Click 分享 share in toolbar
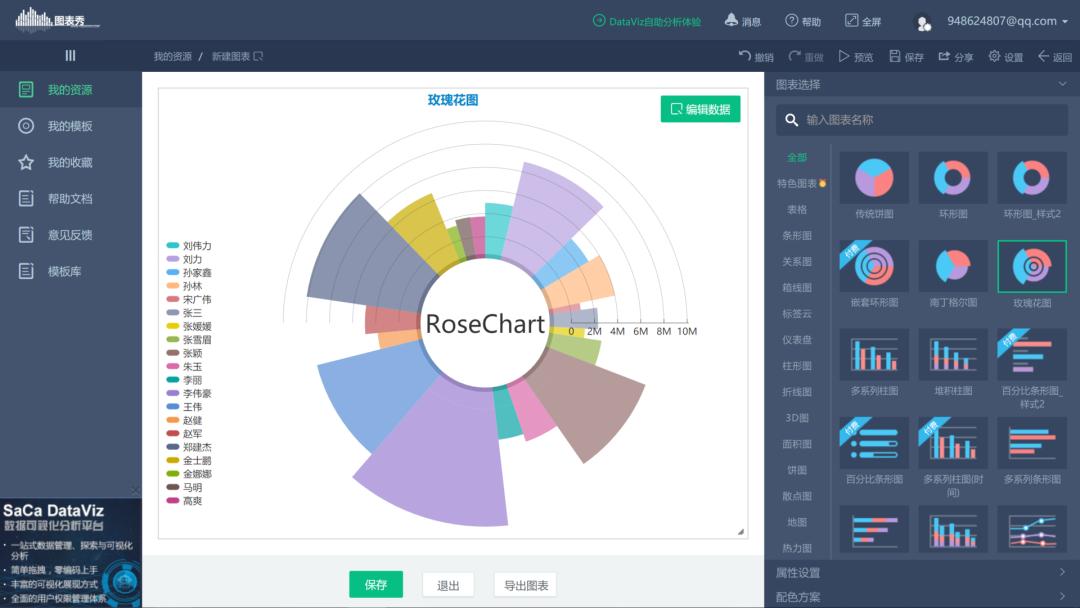 (x=955, y=56)
